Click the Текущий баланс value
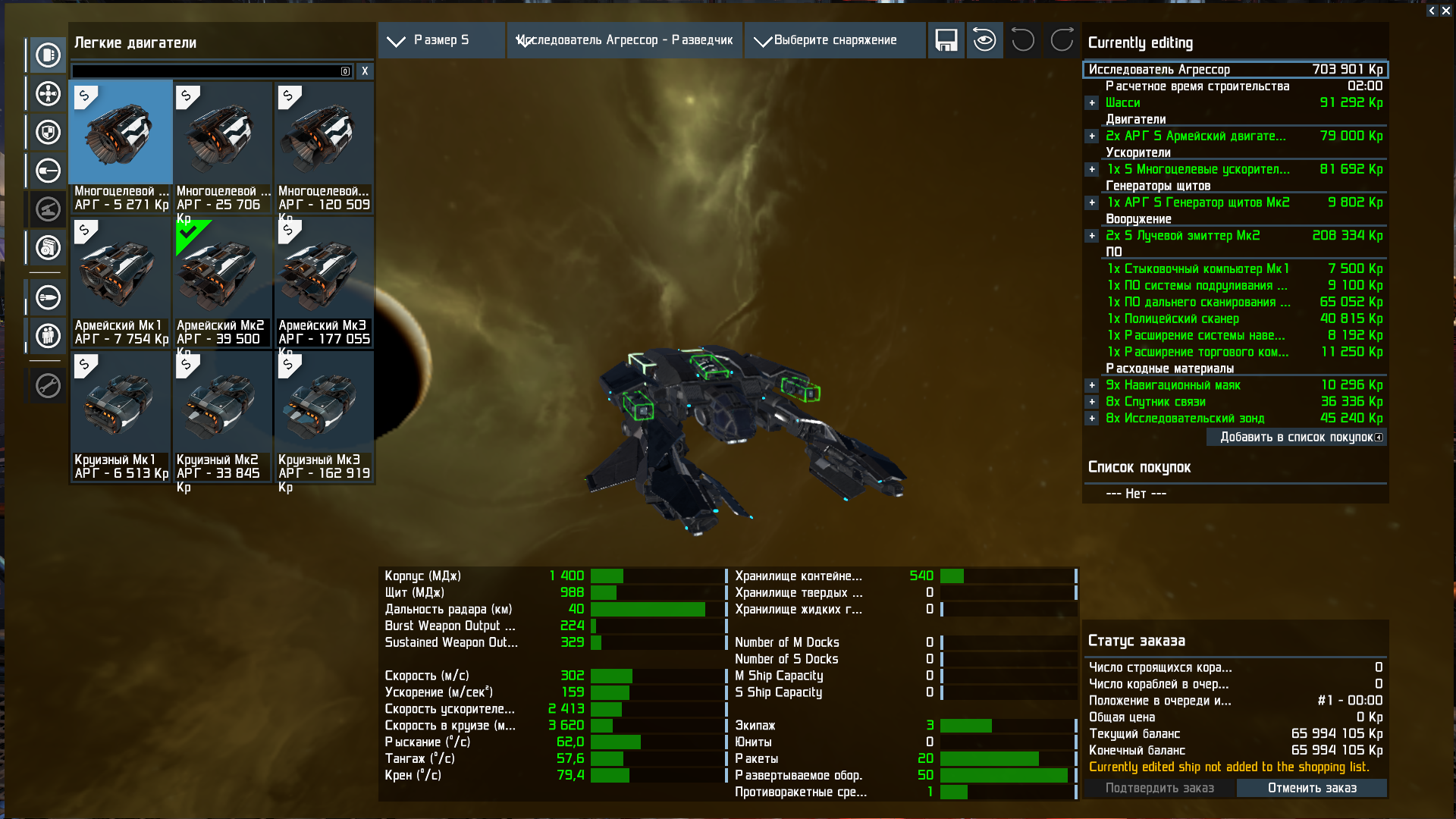 [1337, 733]
